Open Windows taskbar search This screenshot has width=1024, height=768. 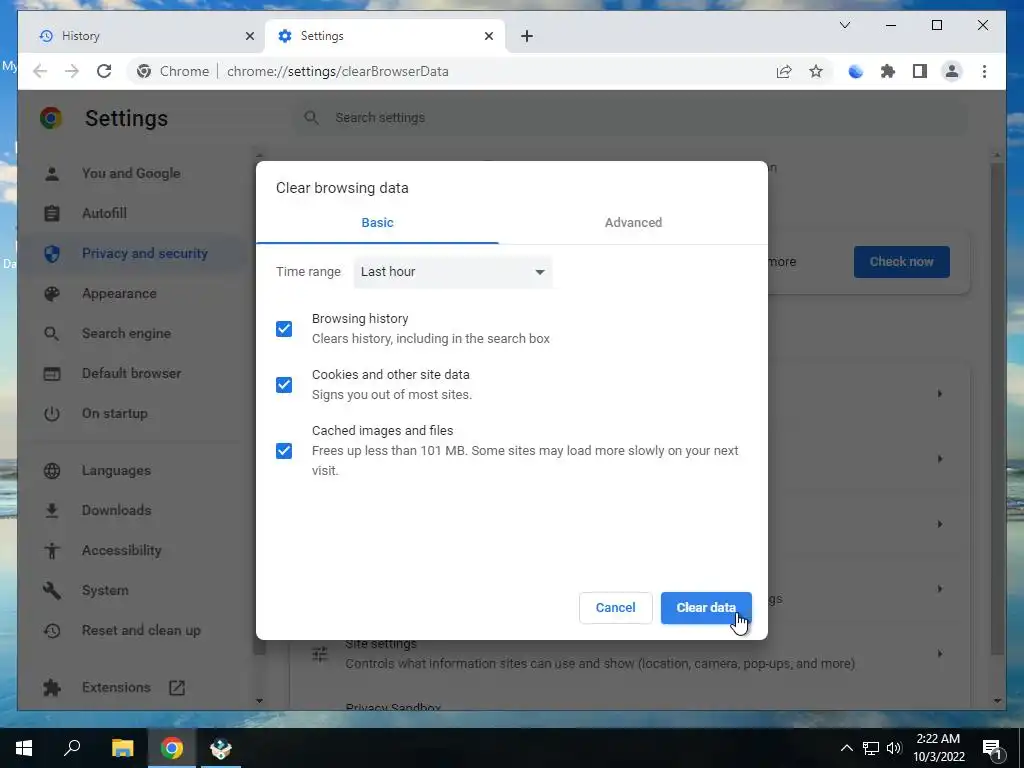(72, 748)
